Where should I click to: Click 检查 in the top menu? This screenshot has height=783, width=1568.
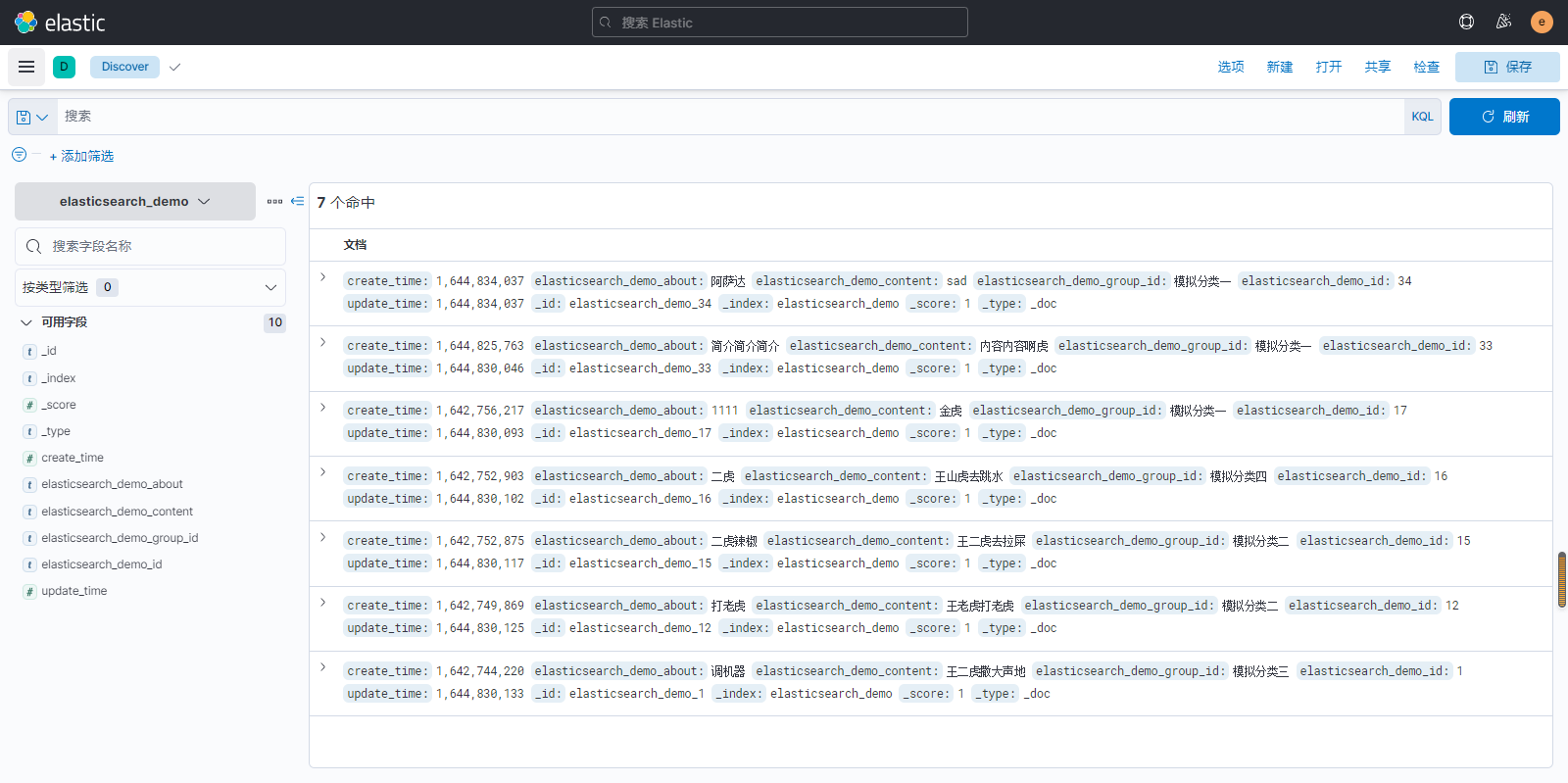(x=1427, y=67)
